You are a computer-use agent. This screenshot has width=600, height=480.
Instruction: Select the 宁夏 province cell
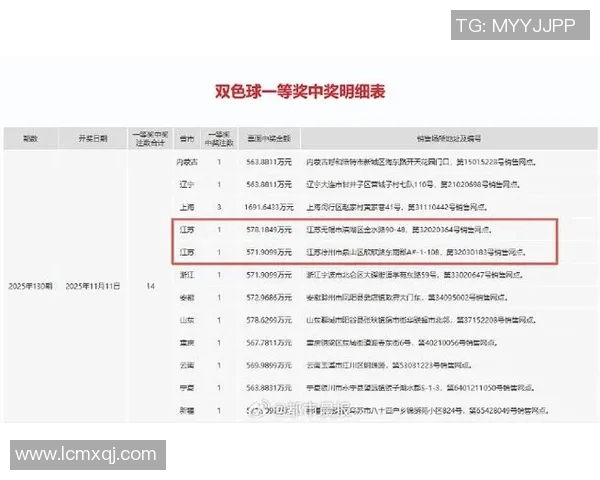point(187,388)
